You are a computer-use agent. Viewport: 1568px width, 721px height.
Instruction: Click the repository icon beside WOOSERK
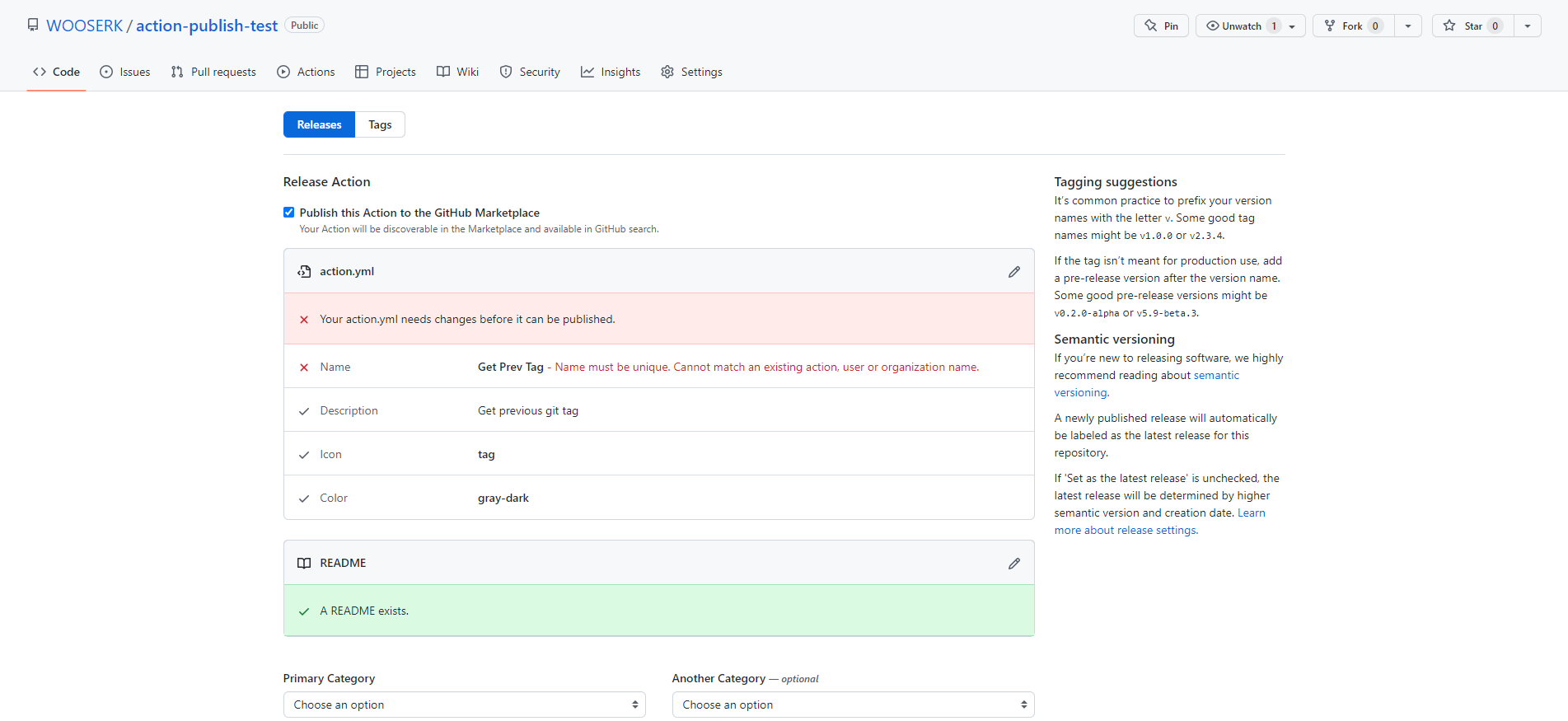(x=33, y=25)
